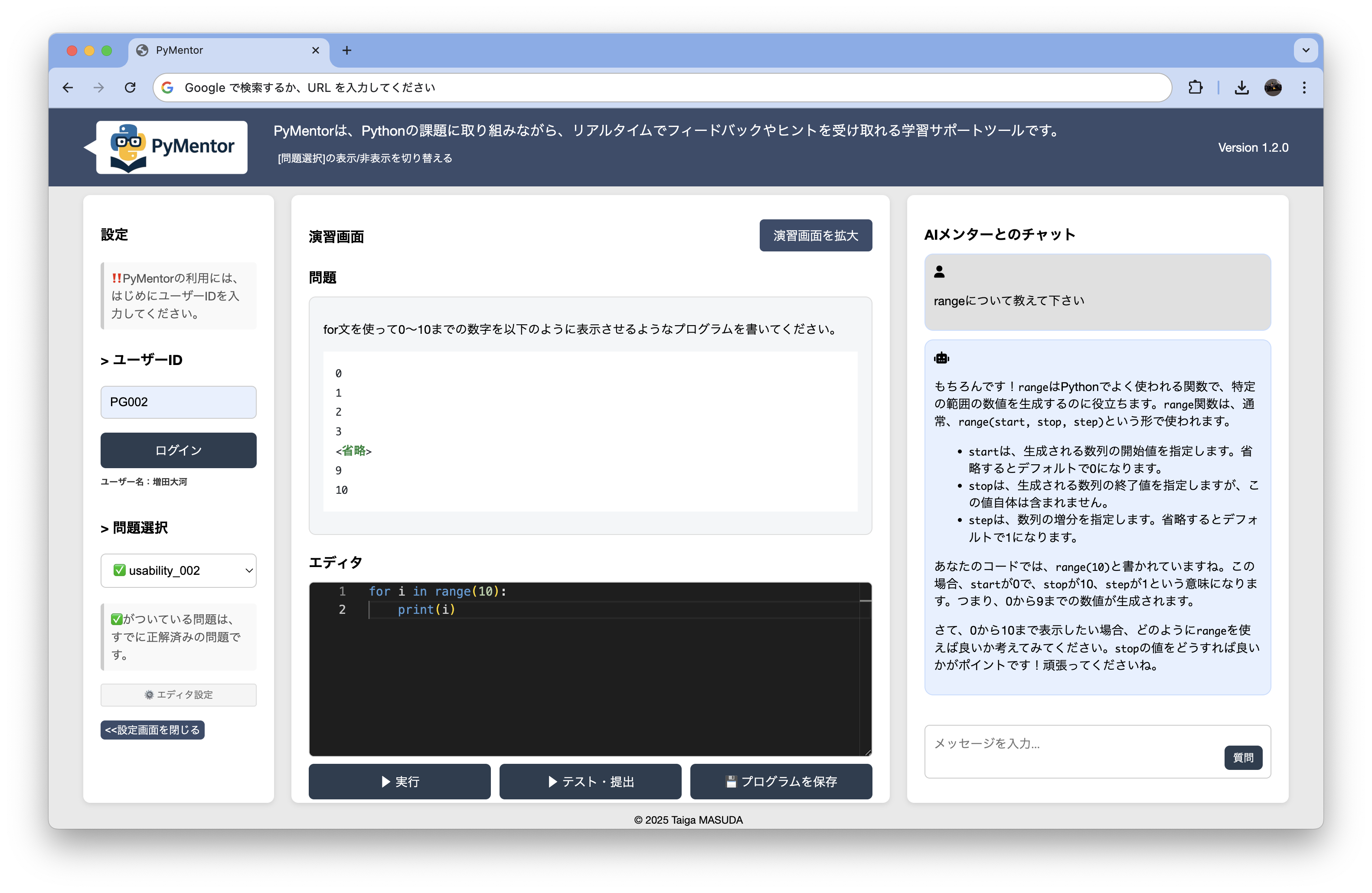Click the browser forward arrow
This screenshot has width=1372, height=893.
99,88
